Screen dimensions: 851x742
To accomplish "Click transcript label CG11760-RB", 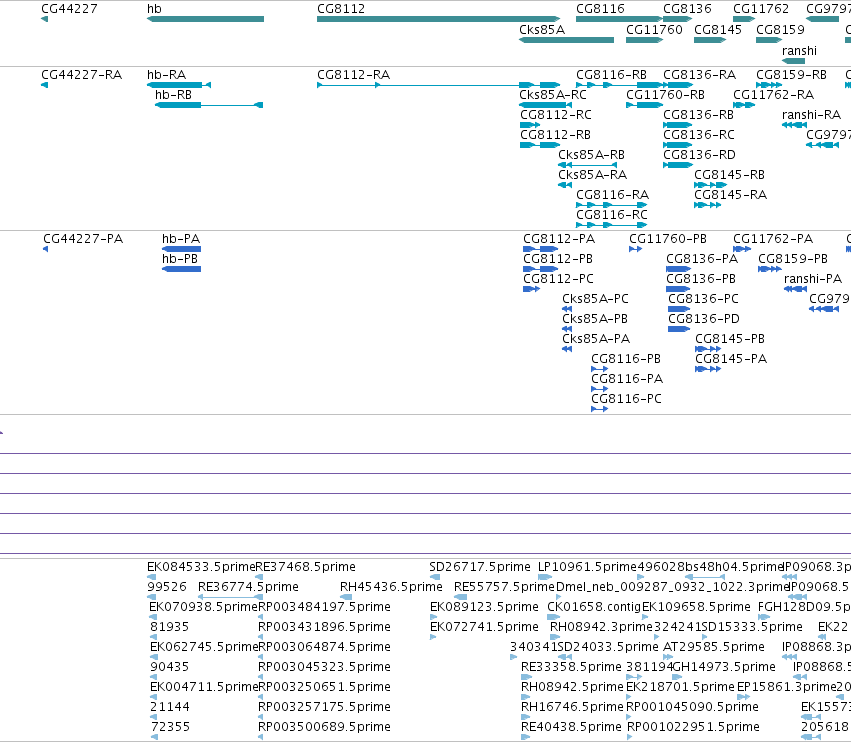I will pos(665,95).
